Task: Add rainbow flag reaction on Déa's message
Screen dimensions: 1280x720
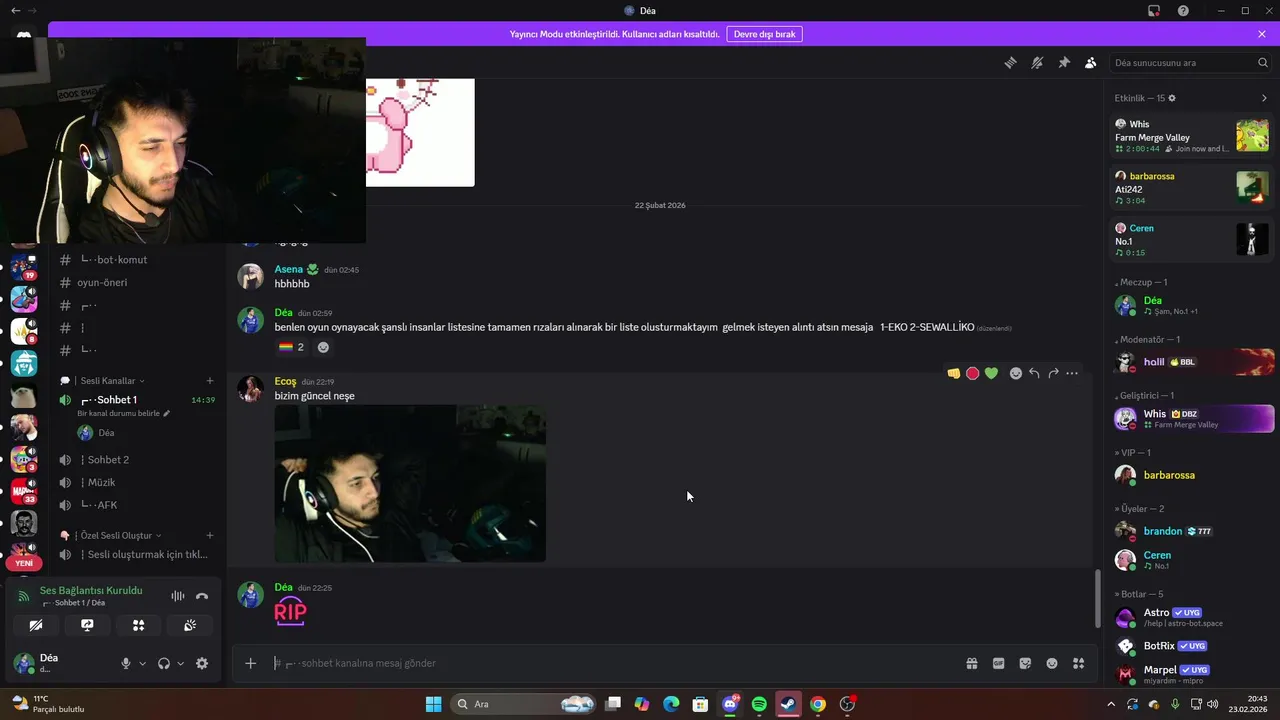Action: [292, 347]
